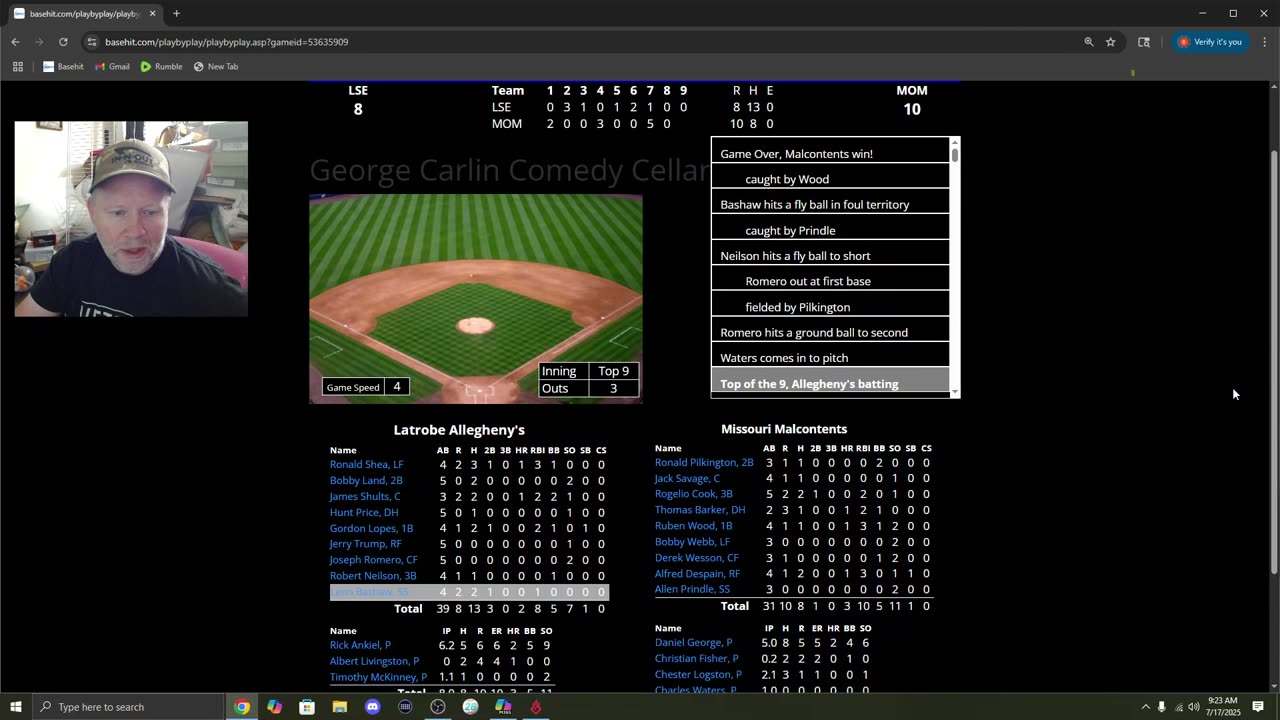Open the Basehit bookmark
The height and width of the screenshot is (720, 1280).
tap(63, 67)
